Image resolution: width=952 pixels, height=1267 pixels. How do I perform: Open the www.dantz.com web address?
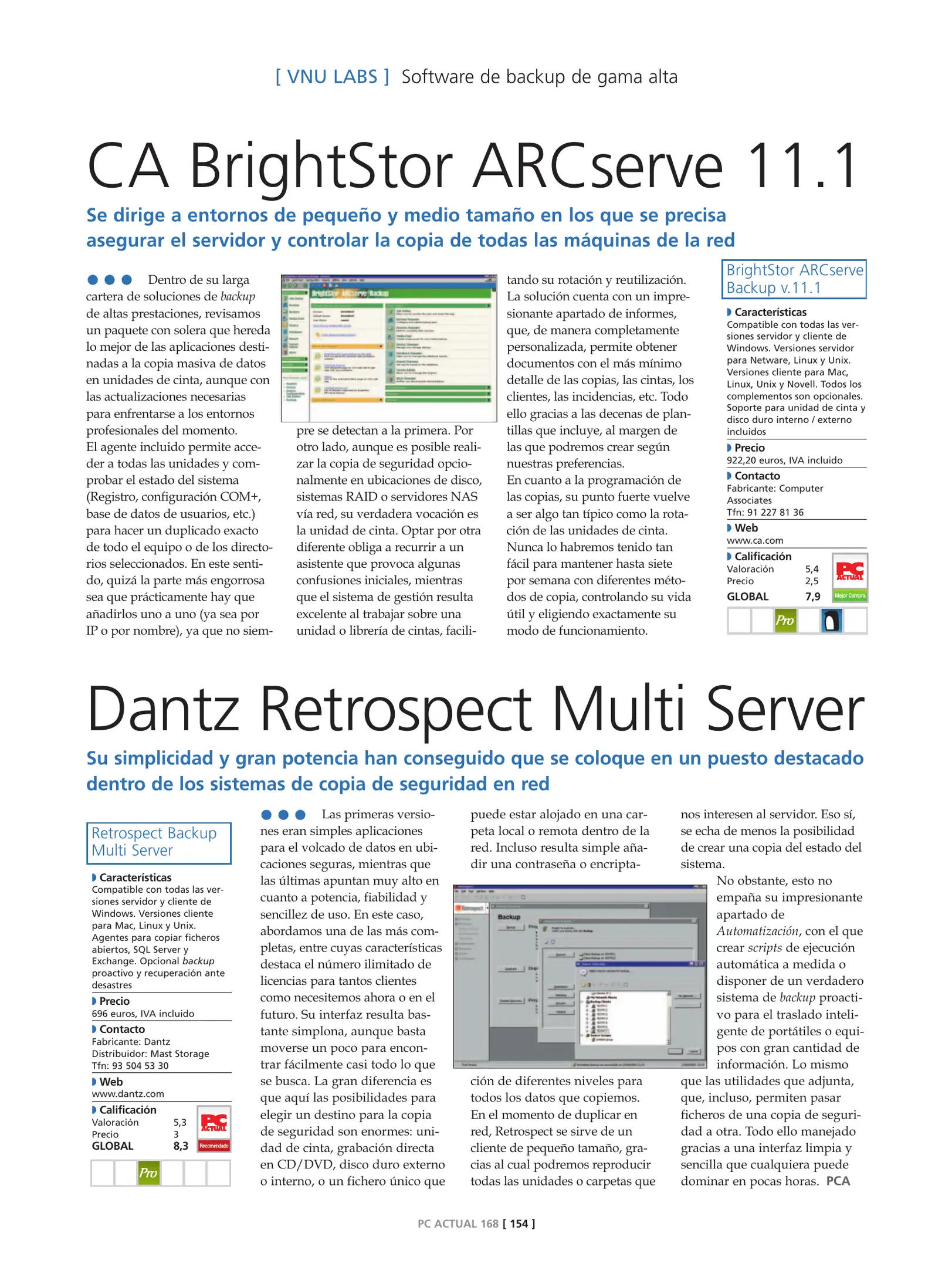pyautogui.click(x=127, y=1093)
